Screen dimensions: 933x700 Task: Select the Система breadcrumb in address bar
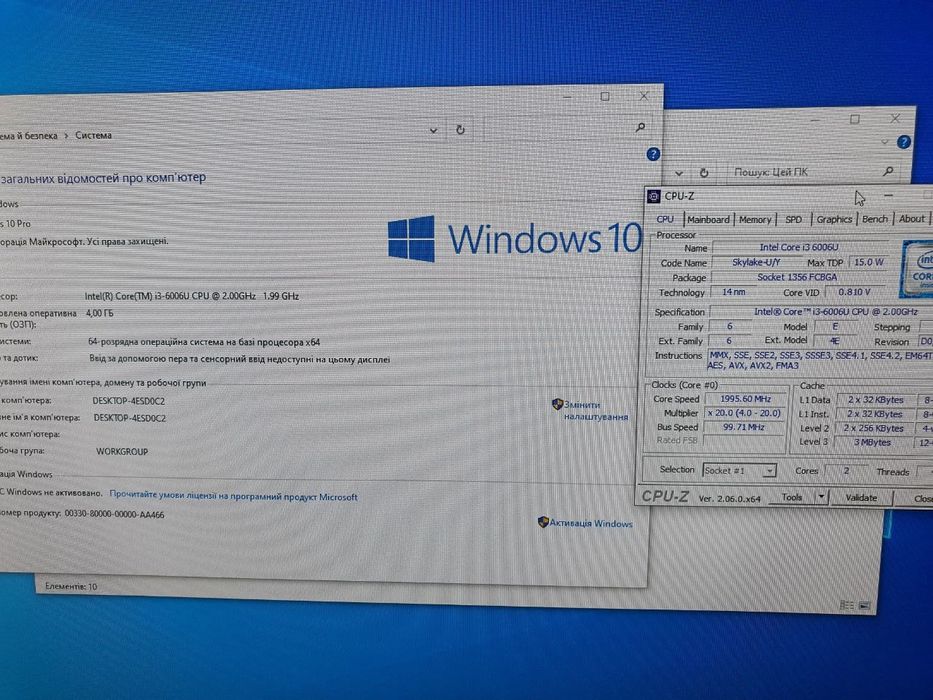point(93,135)
